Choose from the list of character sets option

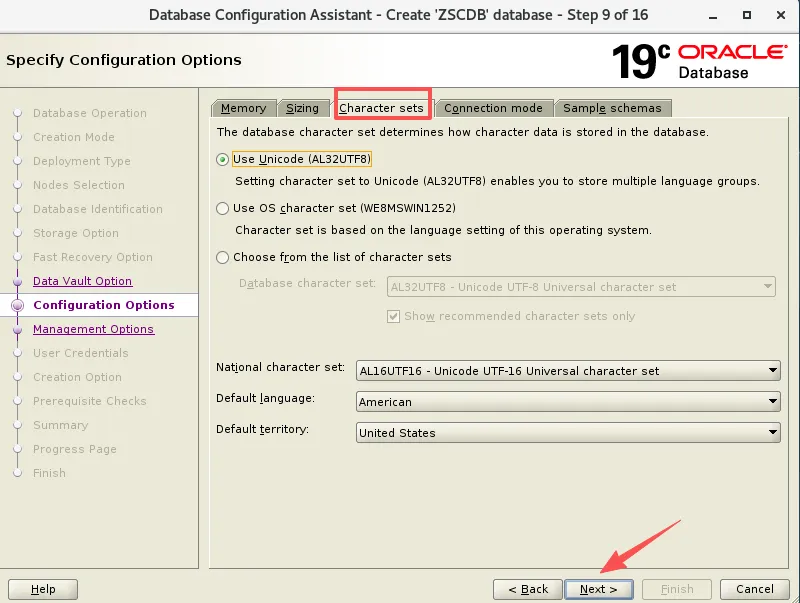pyautogui.click(x=222, y=257)
